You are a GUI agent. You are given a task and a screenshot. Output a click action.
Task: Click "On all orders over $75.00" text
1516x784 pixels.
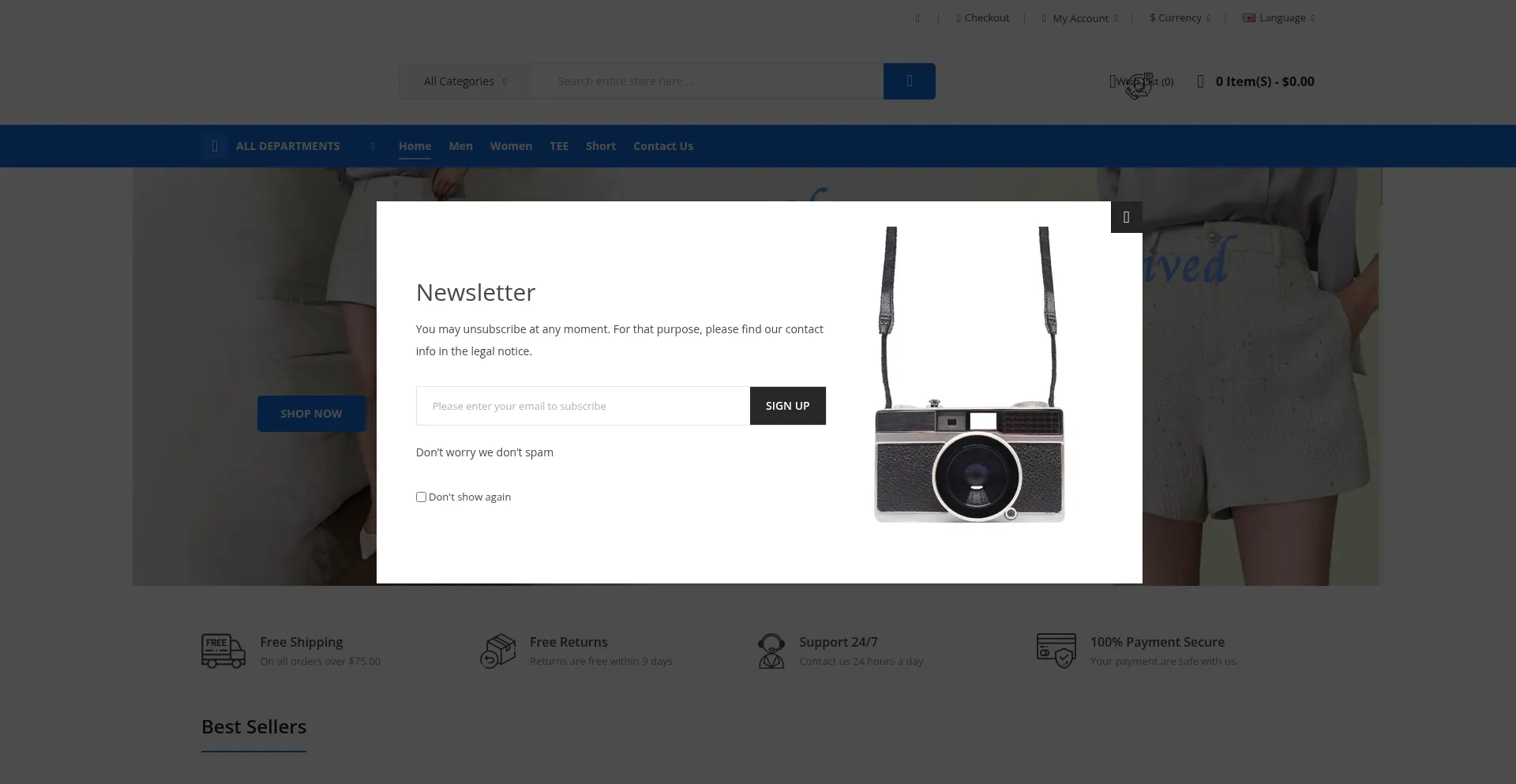point(321,661)
